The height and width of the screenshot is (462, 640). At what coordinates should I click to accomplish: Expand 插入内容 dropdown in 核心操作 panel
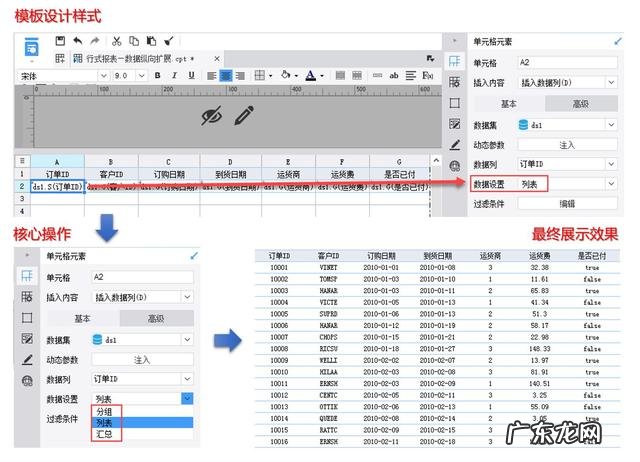pyautogui.click(x=187, y=297)
